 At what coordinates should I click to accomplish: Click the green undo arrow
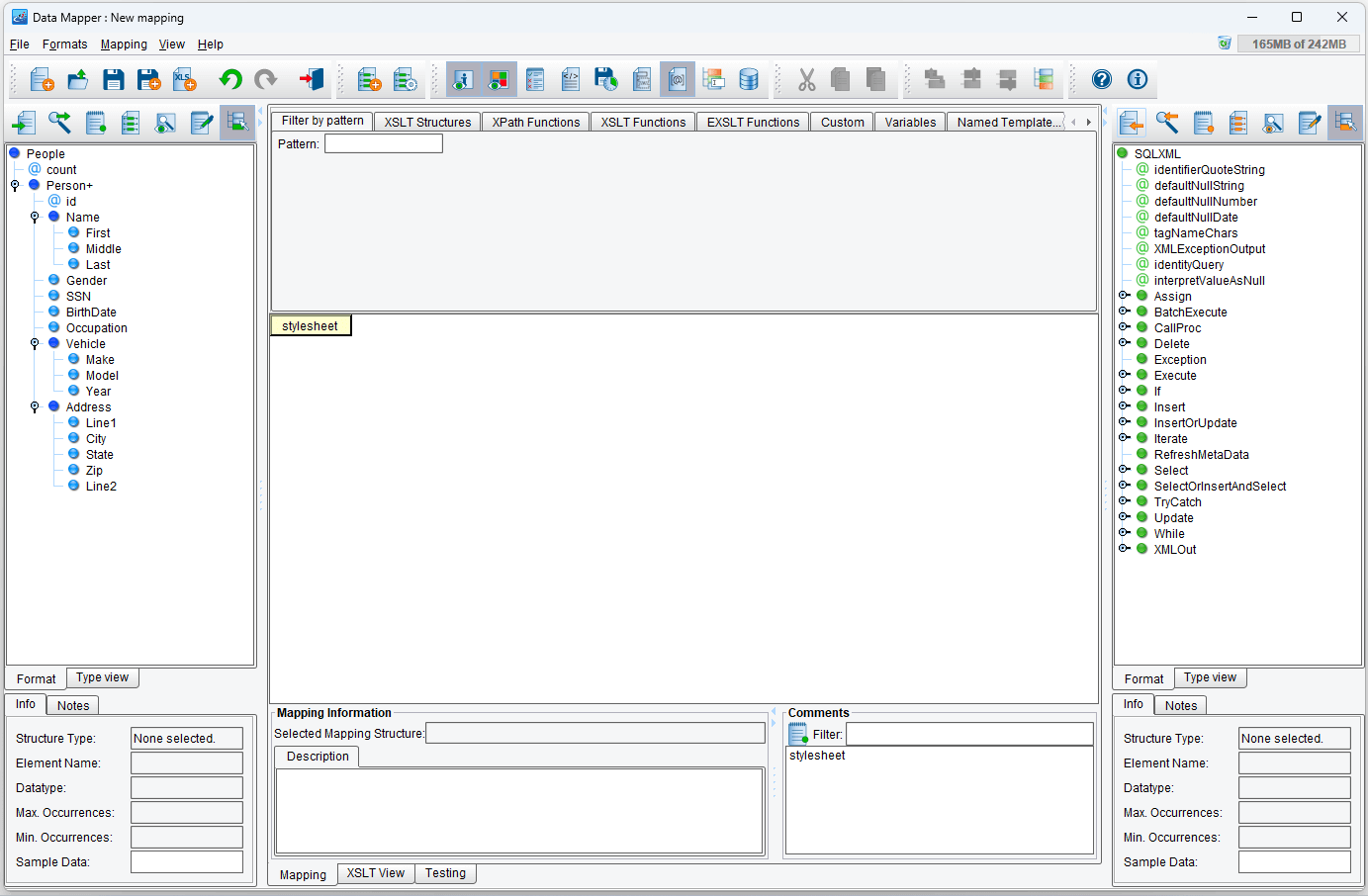pos(230,79)
